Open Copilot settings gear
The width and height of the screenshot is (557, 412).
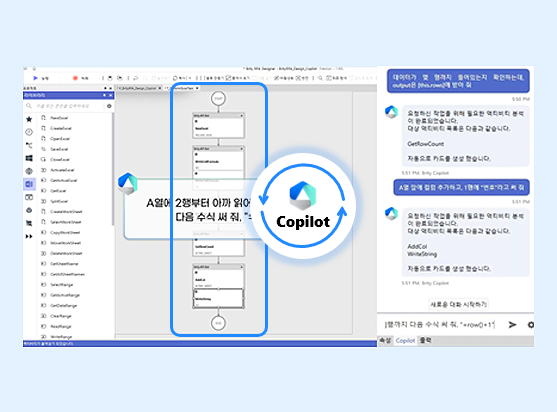pyautogui.click(x=531, y=325)
